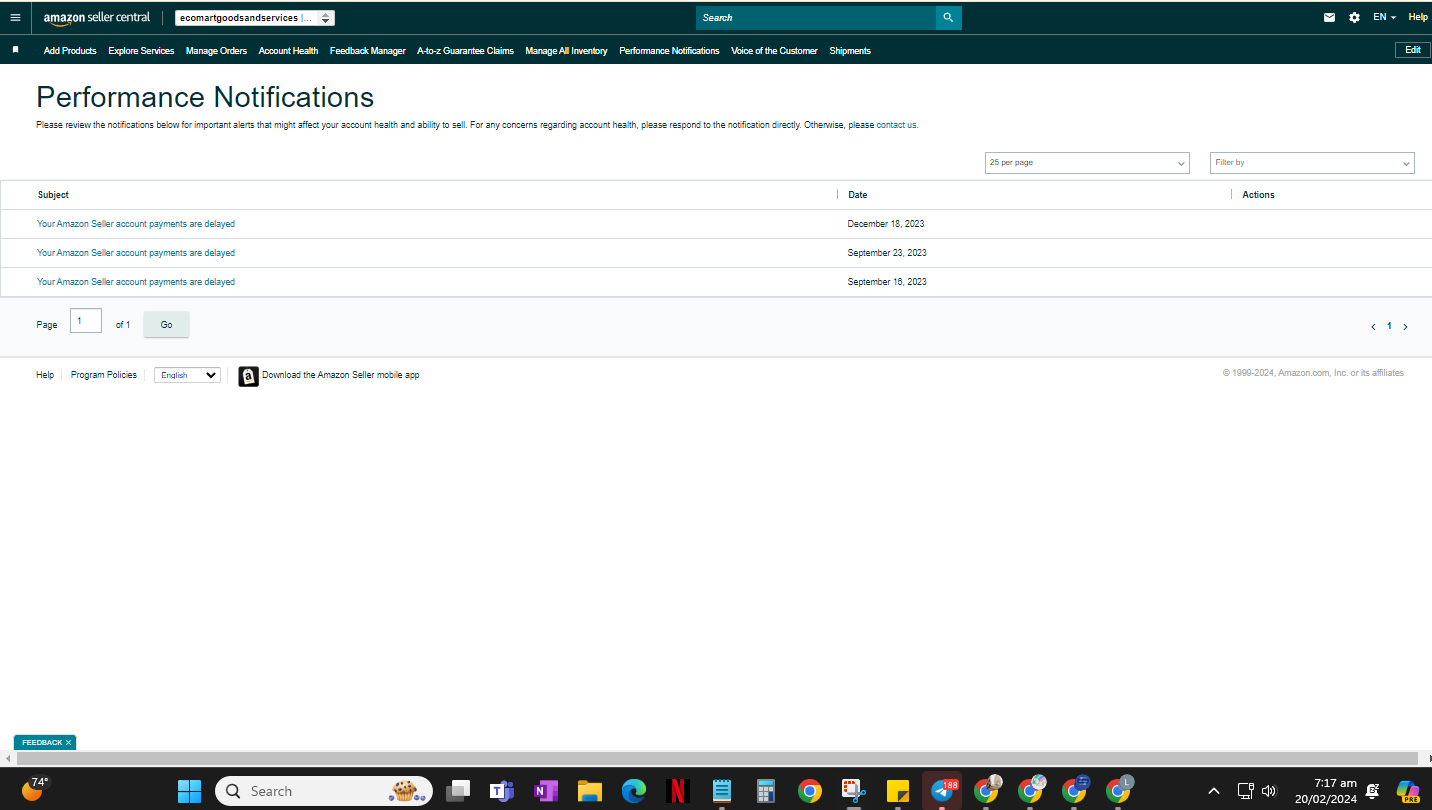Screen dimensions: 1432x810
Task: Select Performance Notifications in the navigation bar
Action: tap(669, 51)
